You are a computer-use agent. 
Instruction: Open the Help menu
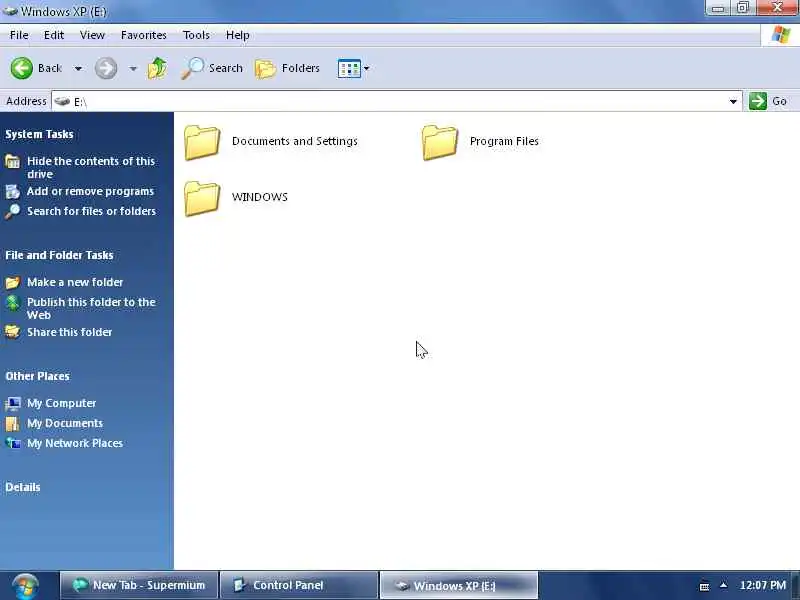click(x=238, y=35)
